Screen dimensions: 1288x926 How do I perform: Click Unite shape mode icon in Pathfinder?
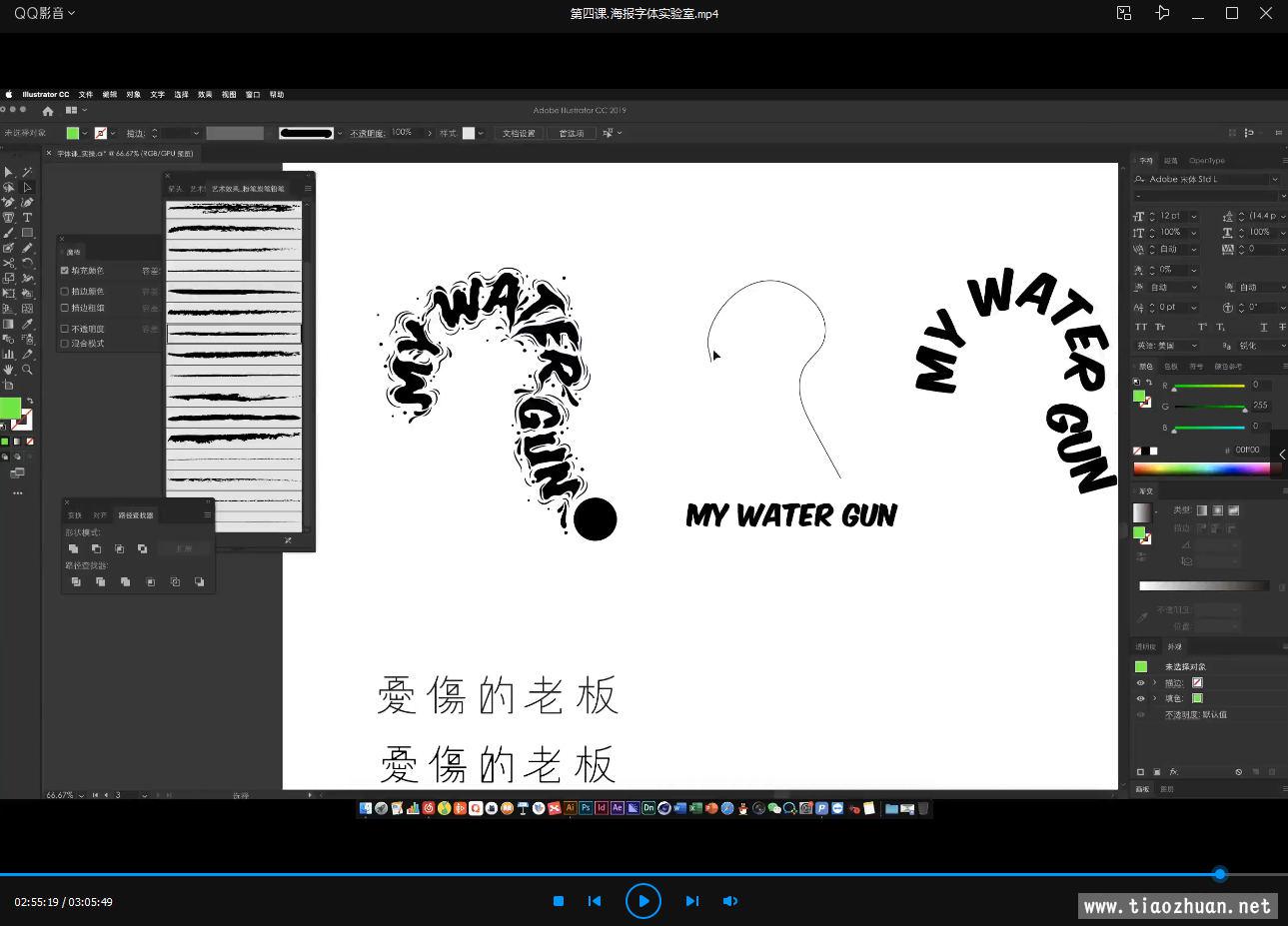click(73, 548)
